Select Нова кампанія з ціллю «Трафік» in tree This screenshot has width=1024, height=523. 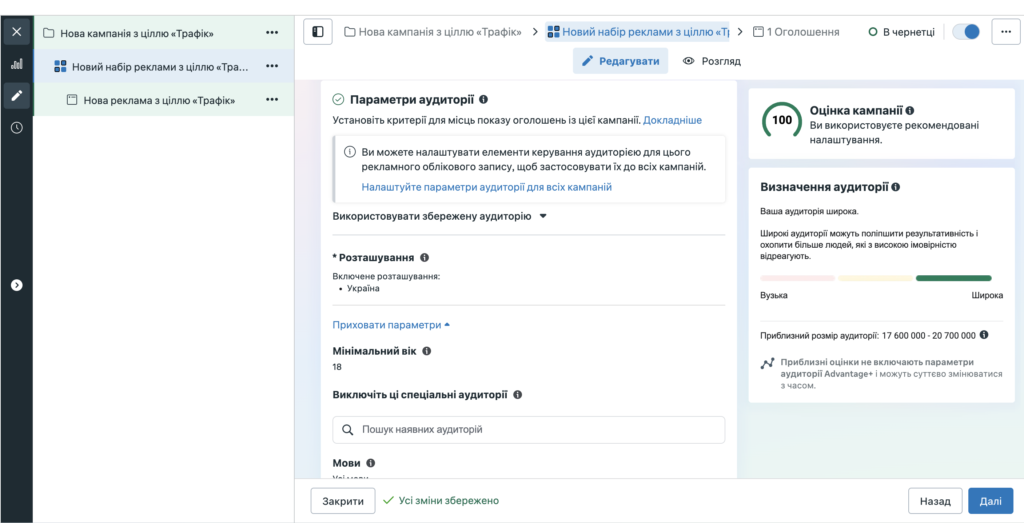click(x=137, y=33)
